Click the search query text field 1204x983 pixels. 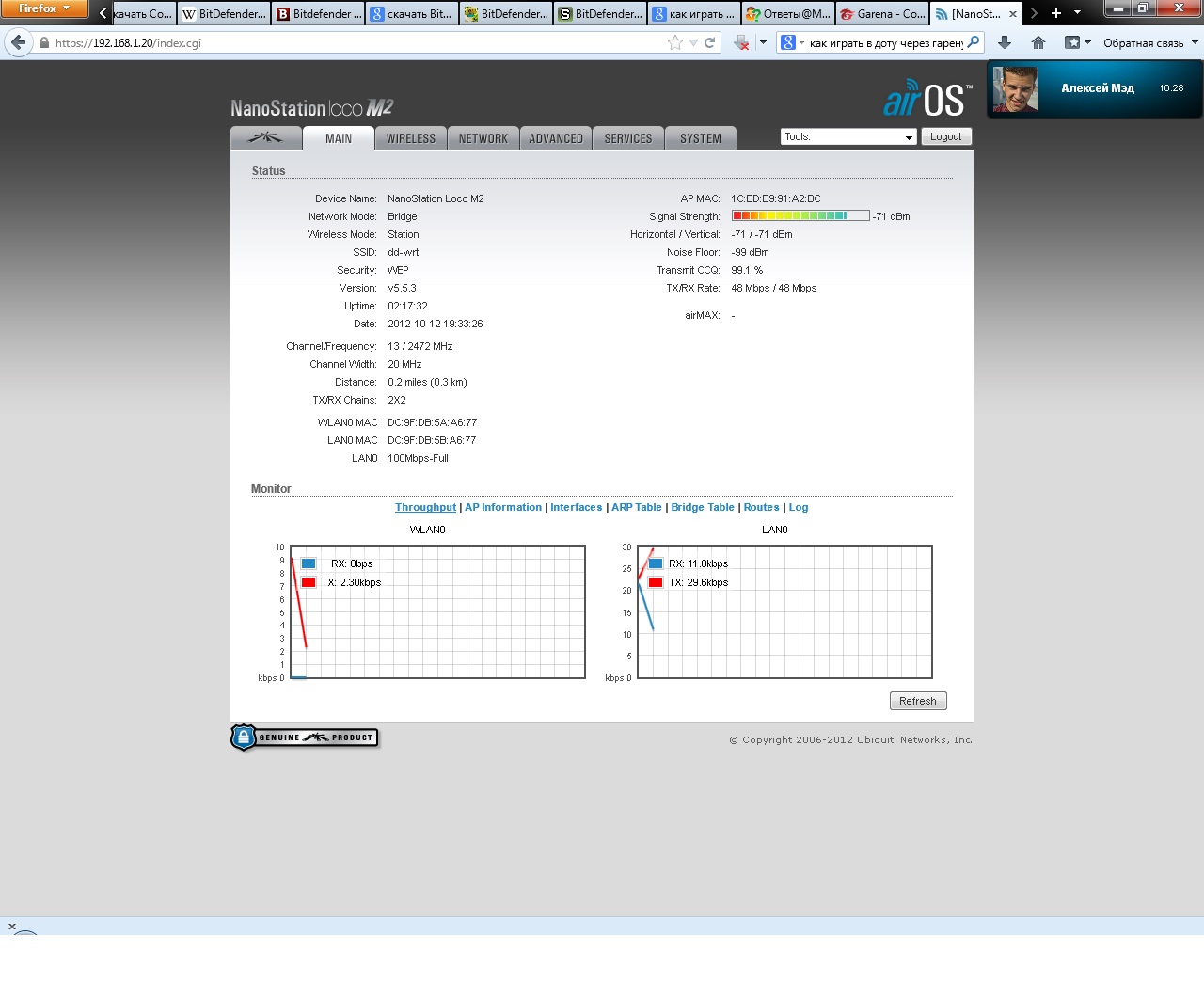pyautogui.click(x=886, y=42)
